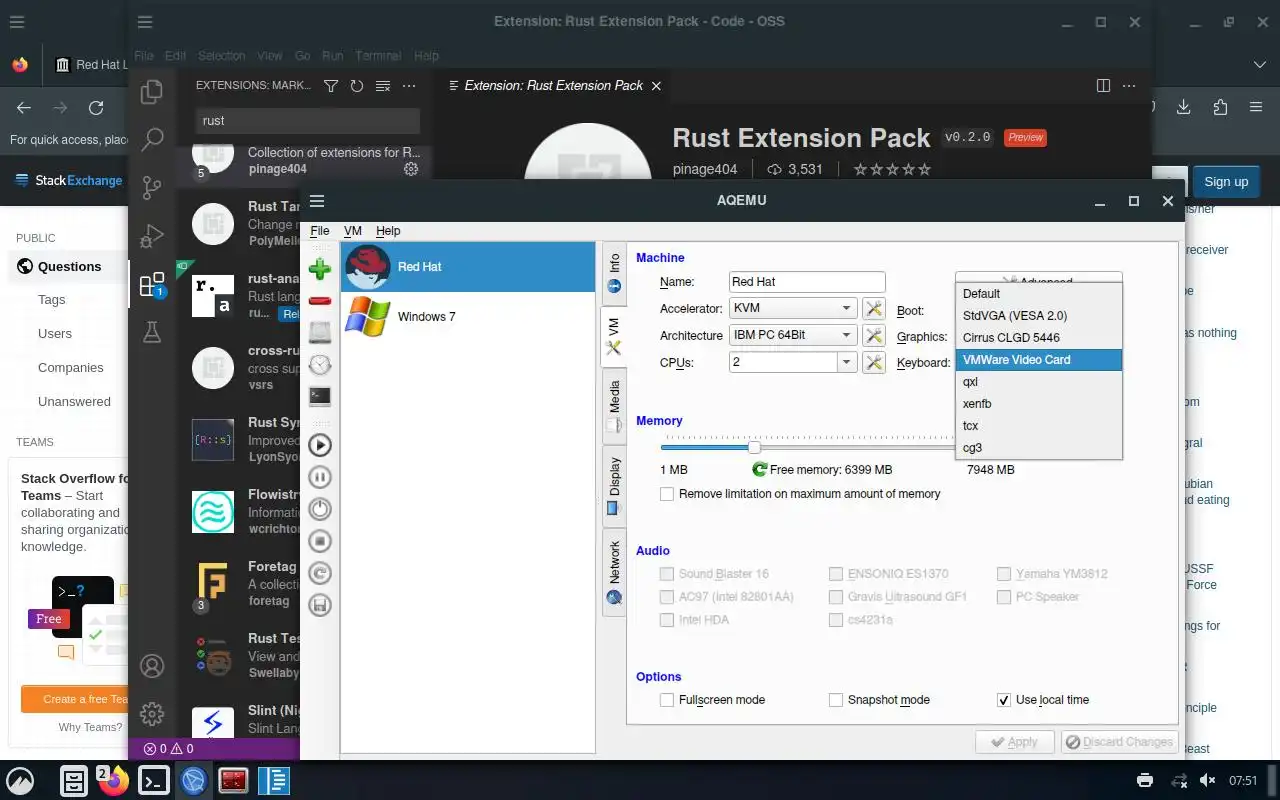Click extensions search box containing rust
This screenshot has height=800, width=1280.
[x=307, y=120]
